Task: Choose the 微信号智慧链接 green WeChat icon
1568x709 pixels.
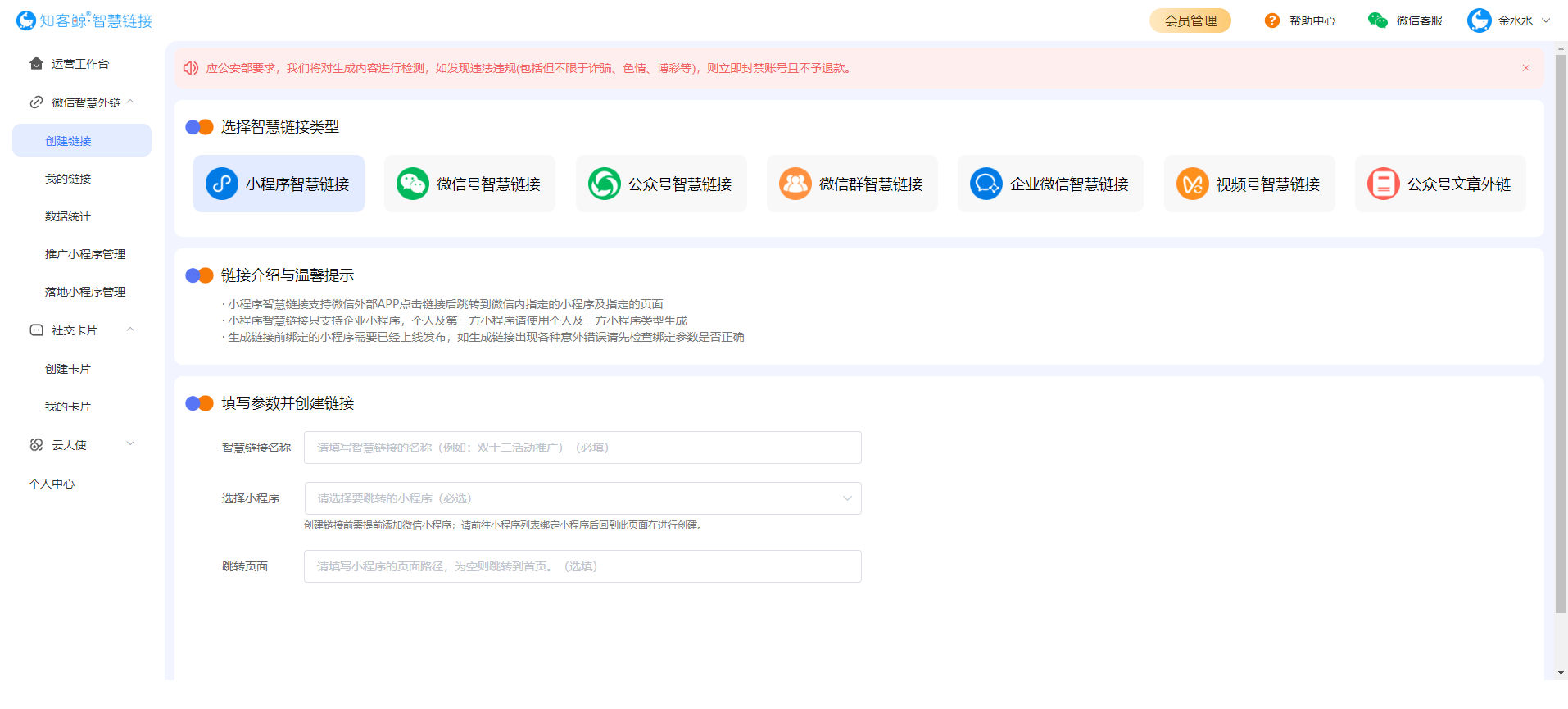Action: (x=412, y=184)
